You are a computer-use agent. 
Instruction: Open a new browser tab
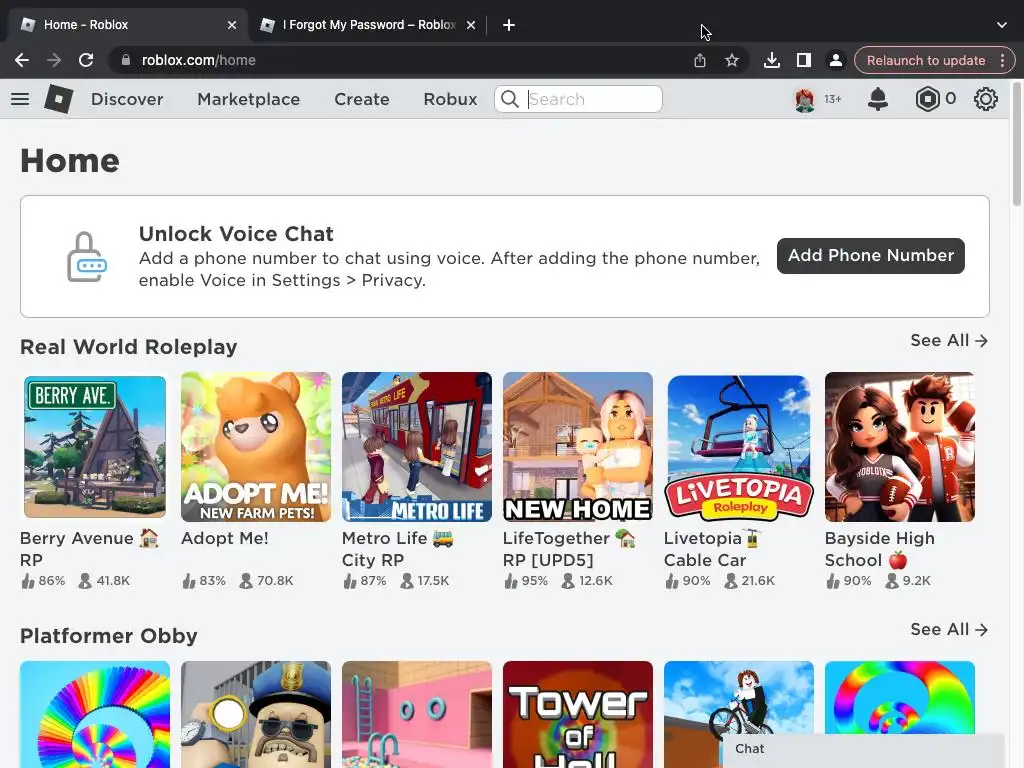point(509,25)
